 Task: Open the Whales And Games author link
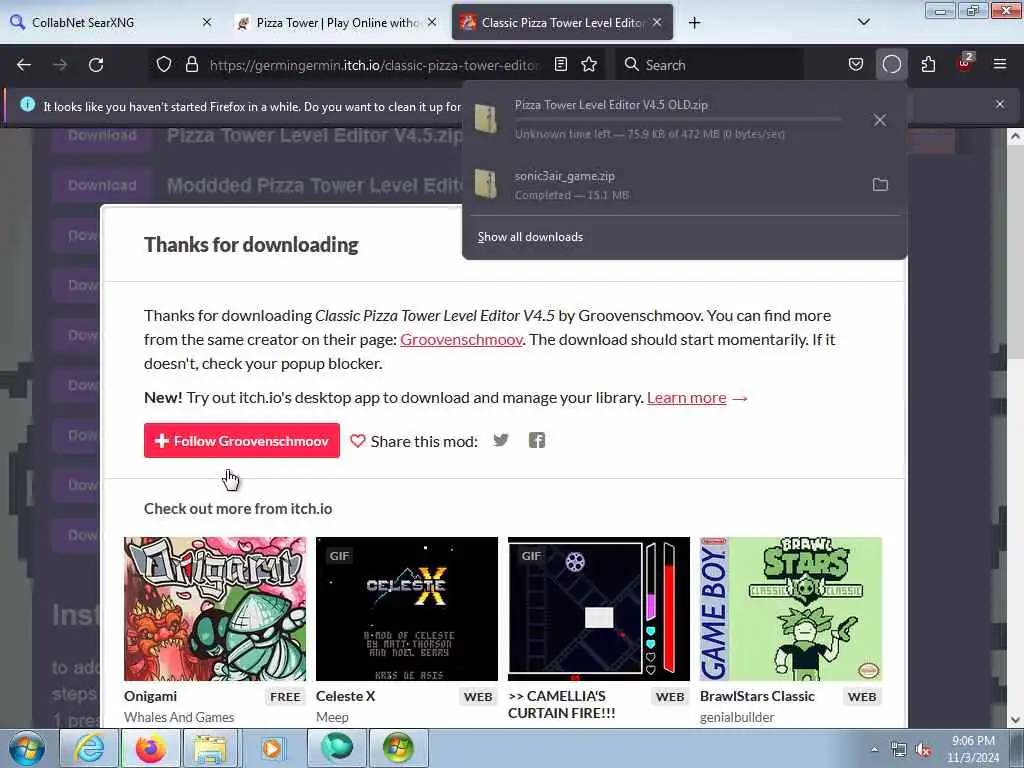(x=179, y=717)
